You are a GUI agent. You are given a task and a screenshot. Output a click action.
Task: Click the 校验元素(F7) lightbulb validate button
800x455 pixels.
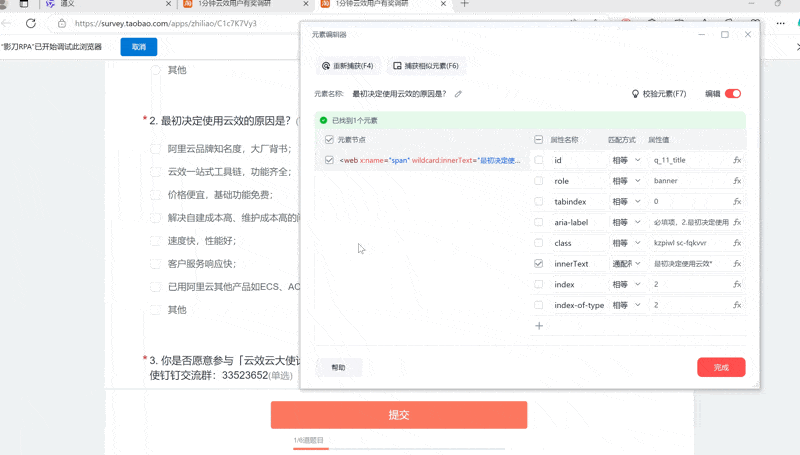[658, 94]
